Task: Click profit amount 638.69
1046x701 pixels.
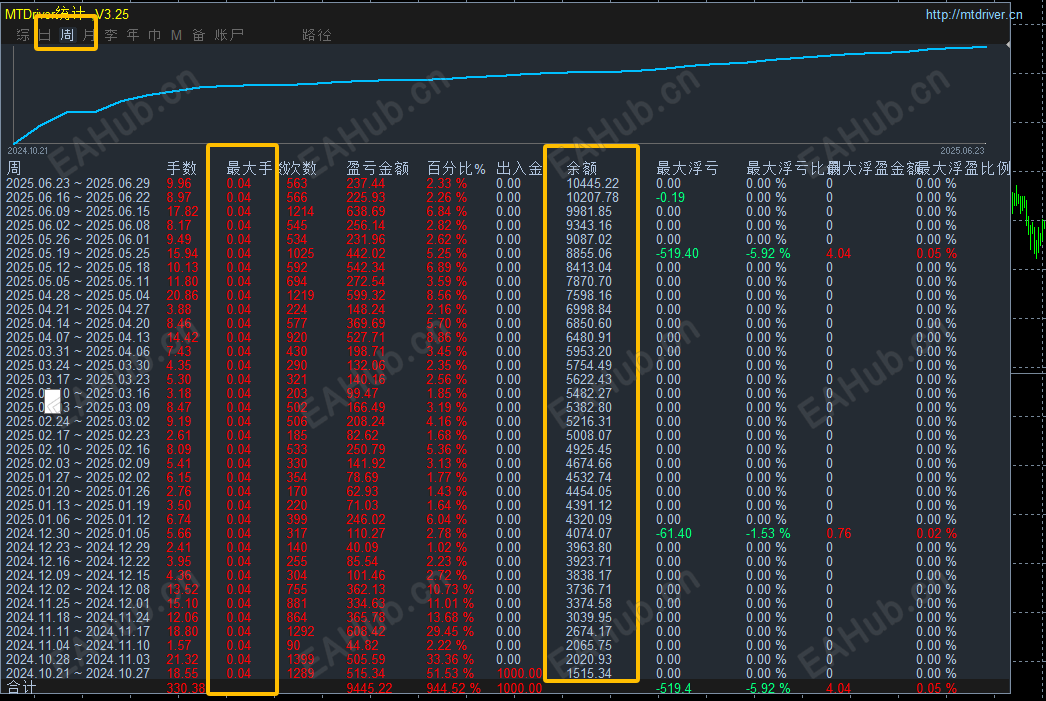Action: 366,211
